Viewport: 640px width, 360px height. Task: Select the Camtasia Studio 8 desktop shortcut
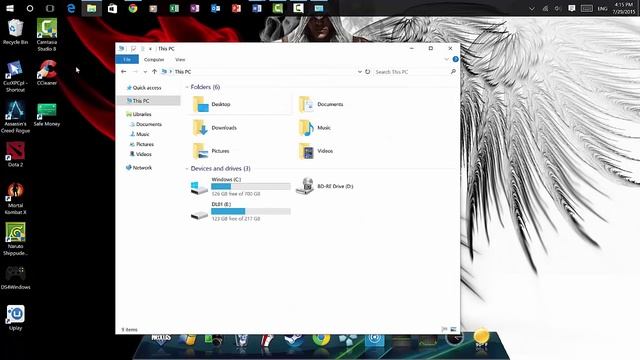pos(47,35)
